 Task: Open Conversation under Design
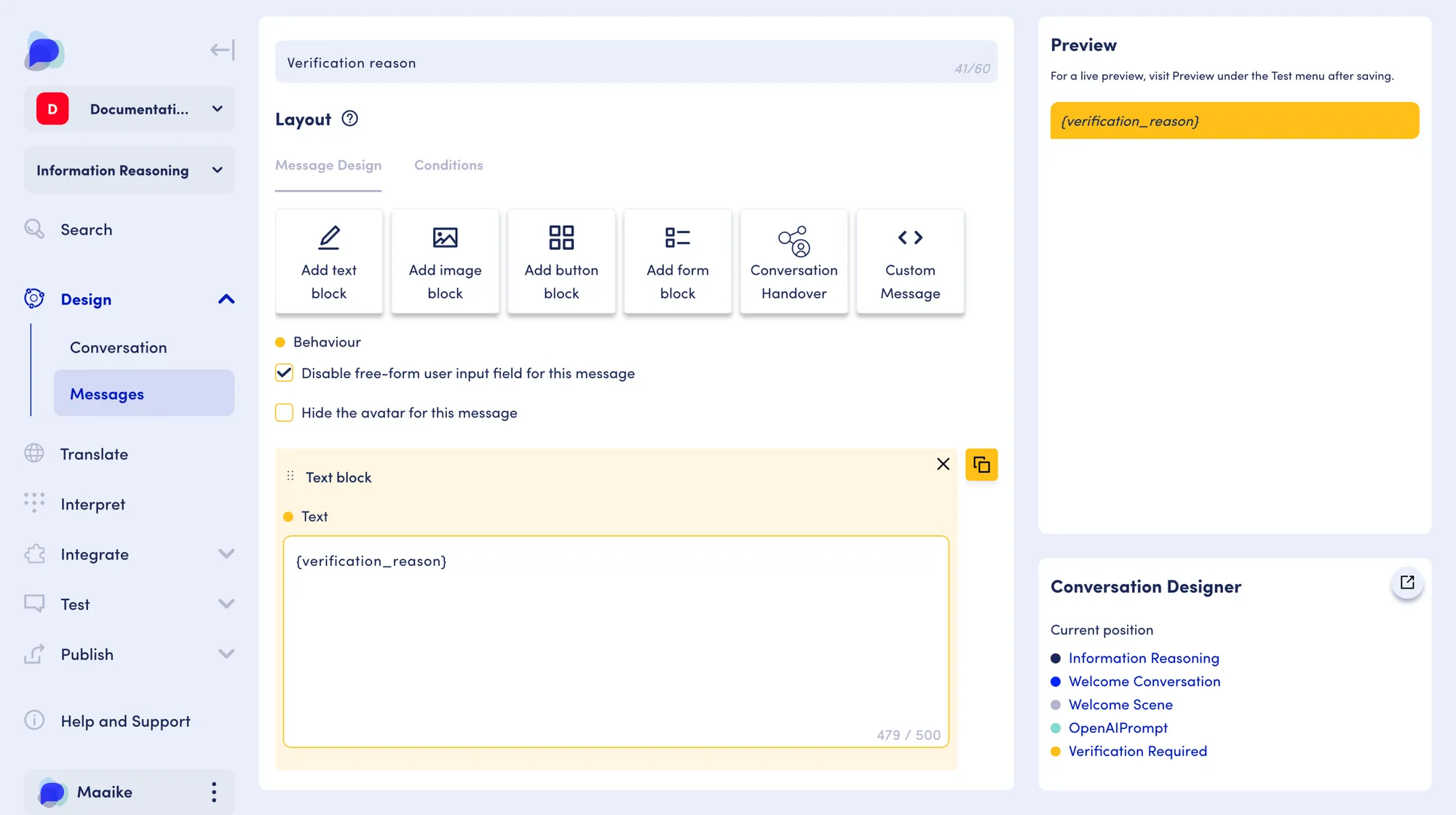[x=119, y=347]
